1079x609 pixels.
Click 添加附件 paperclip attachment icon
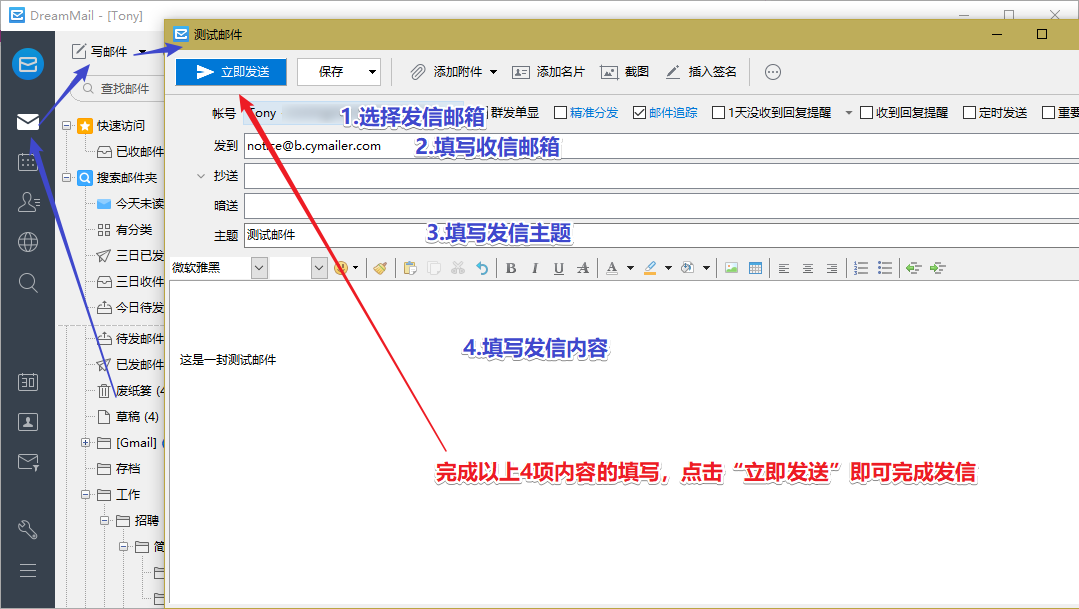tap(418, 72)
